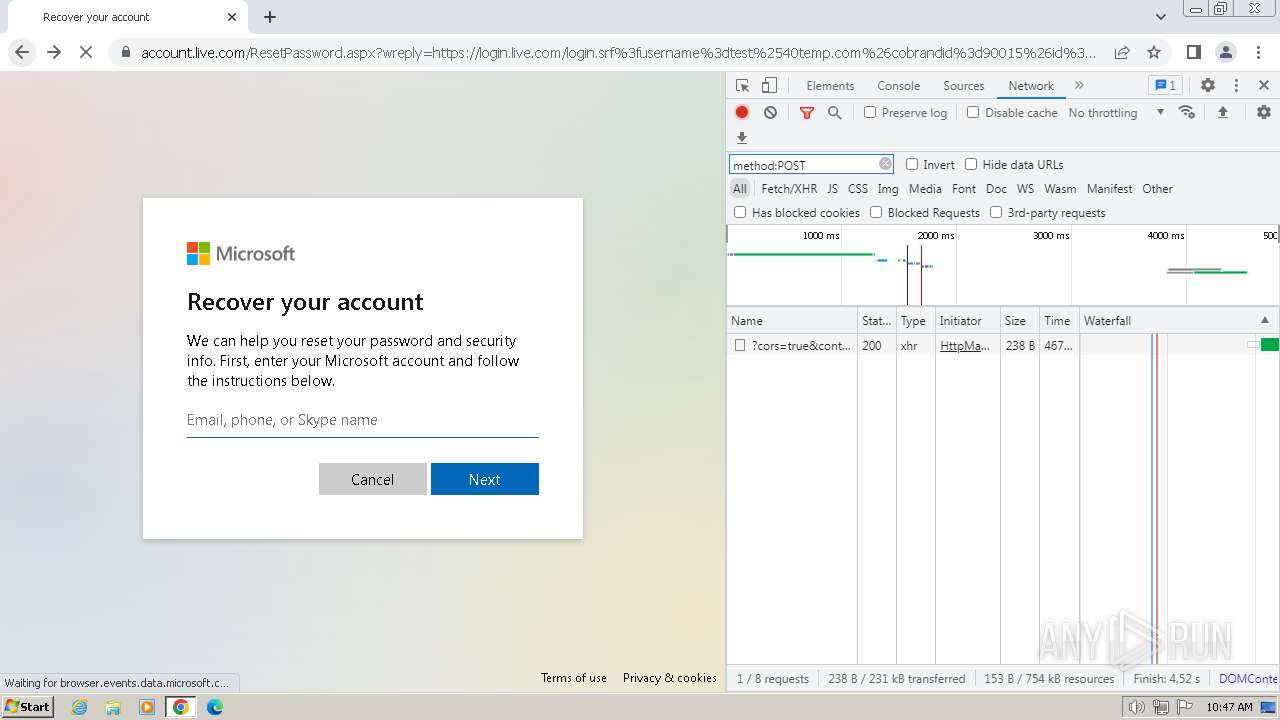Export HAR file download icon
Screen dimensions: 1280x720
742,138
